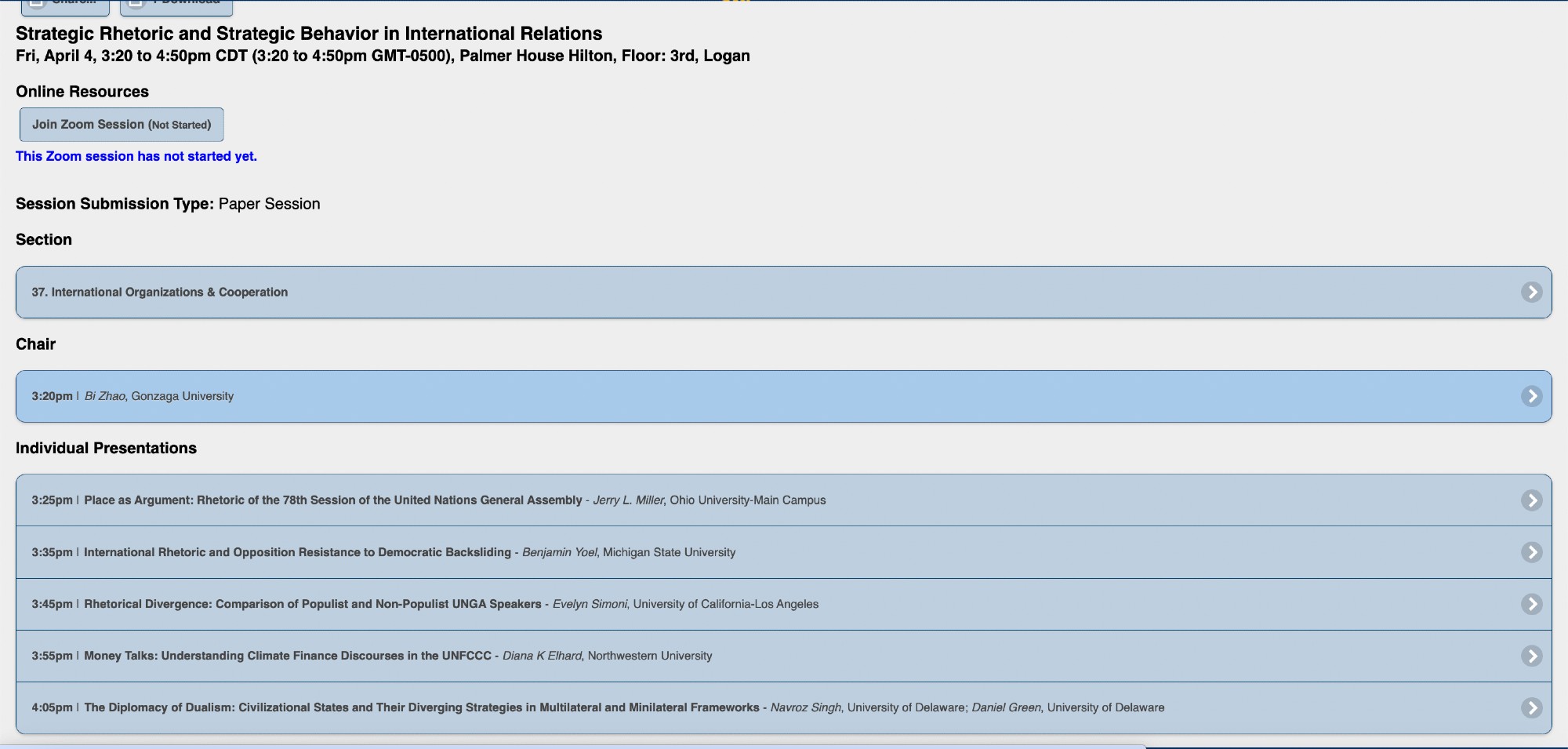Open The Diplomacy of Dualism presentation title
Image resolution: width=1568 pixels, height=749 pixels.
click(x=421, y=707)
